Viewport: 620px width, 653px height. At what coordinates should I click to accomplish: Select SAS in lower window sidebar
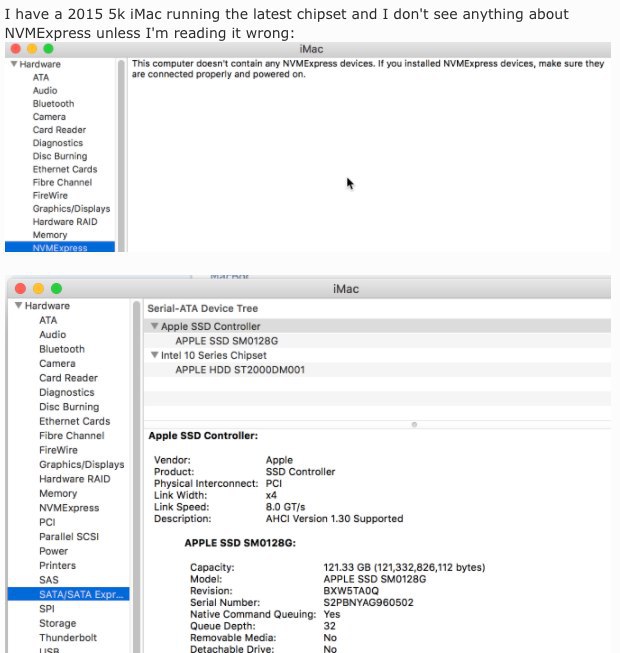pyautogui.click(x=49, y=580)
